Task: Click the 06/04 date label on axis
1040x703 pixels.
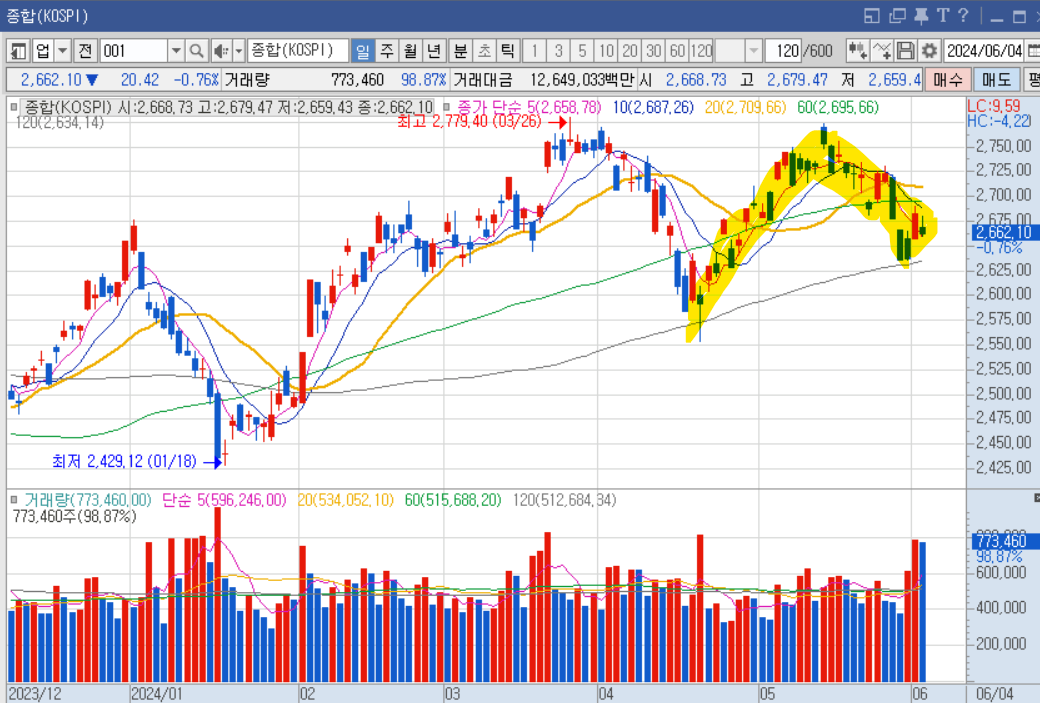Action: pos(994,694)
